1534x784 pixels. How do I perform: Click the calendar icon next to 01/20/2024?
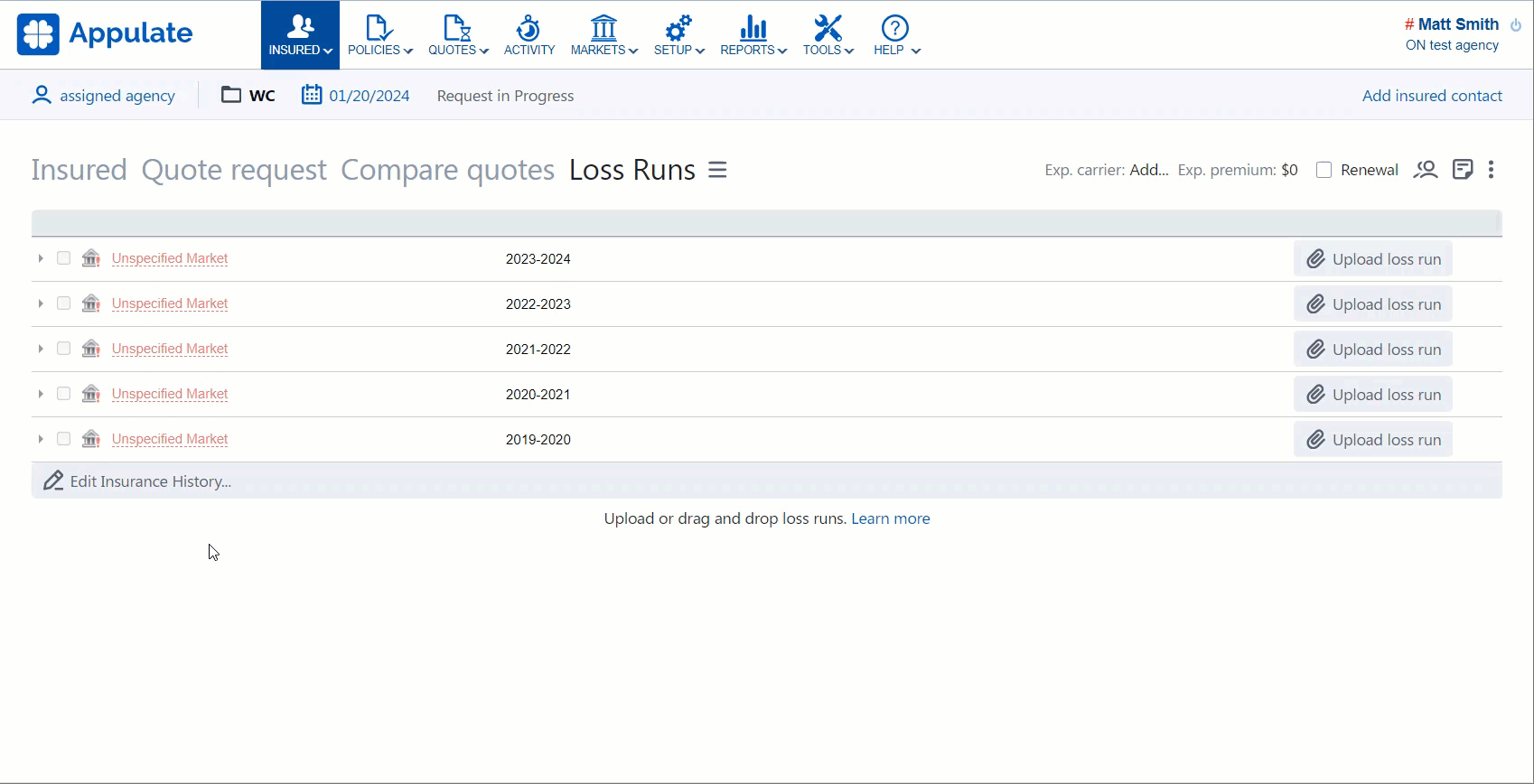click(x=312, y=94)
